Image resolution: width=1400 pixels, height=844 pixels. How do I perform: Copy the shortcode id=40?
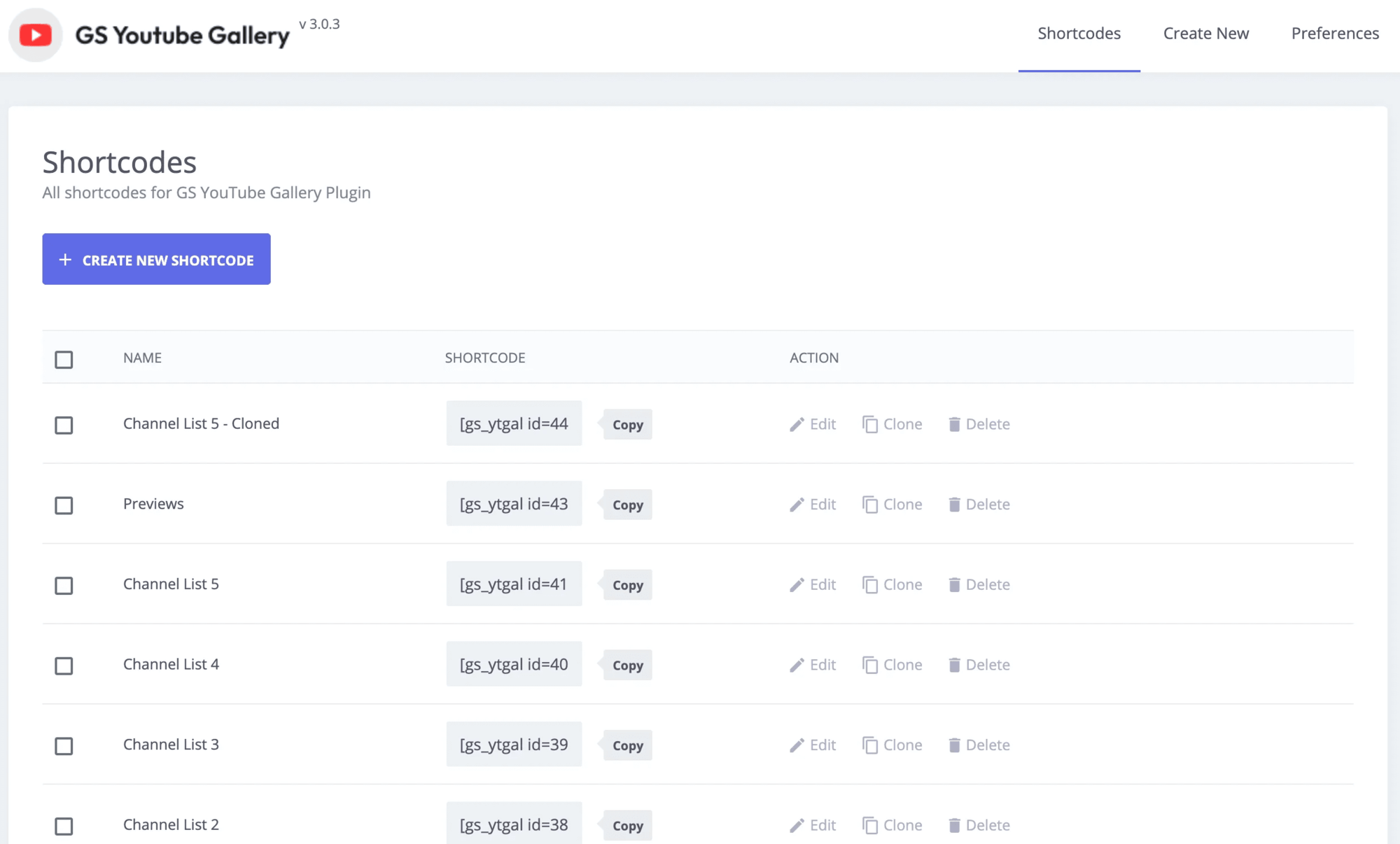(627, 666)
